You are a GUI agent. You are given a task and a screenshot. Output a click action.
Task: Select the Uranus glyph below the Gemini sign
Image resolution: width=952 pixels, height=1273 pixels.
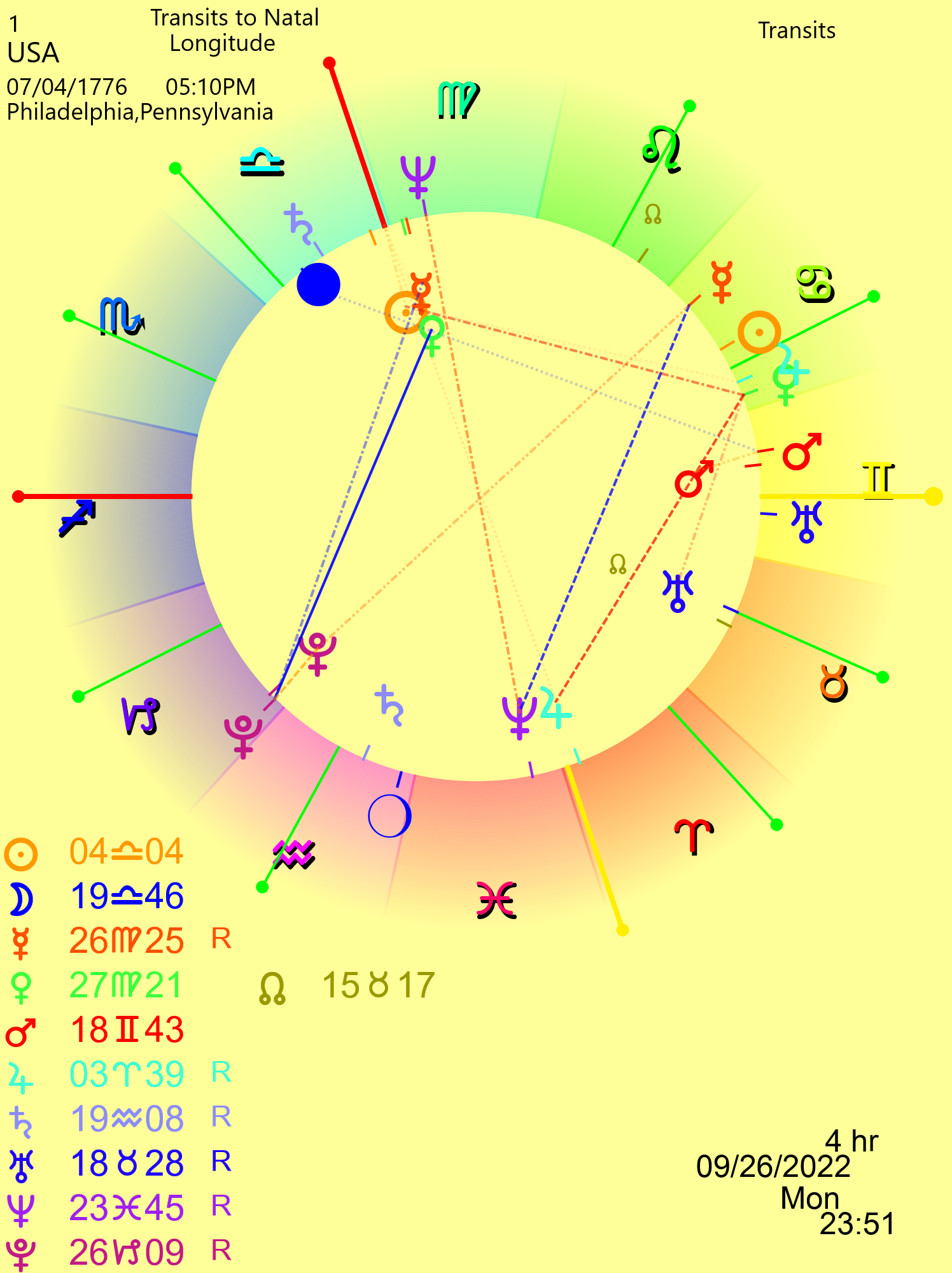[x=806, y=521]
